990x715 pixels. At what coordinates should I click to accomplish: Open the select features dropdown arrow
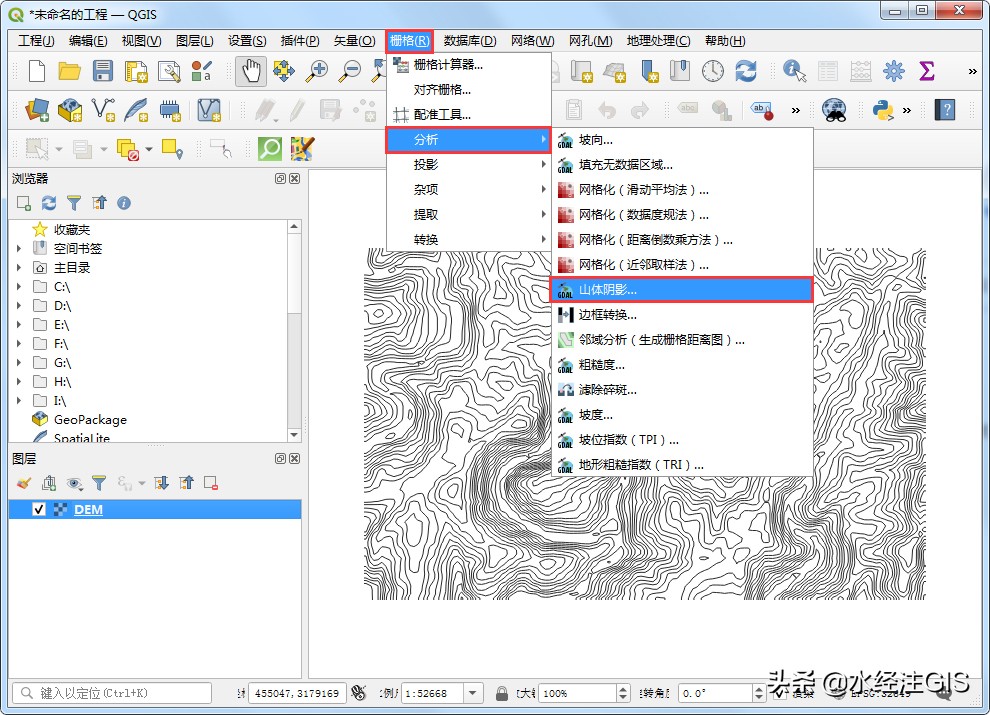59,149
